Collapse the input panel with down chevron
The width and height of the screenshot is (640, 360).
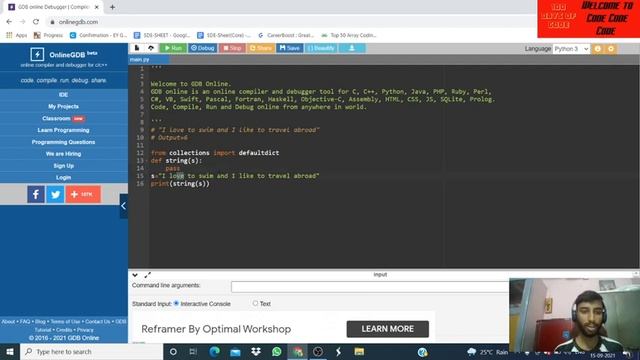click(x=135, y=275)
